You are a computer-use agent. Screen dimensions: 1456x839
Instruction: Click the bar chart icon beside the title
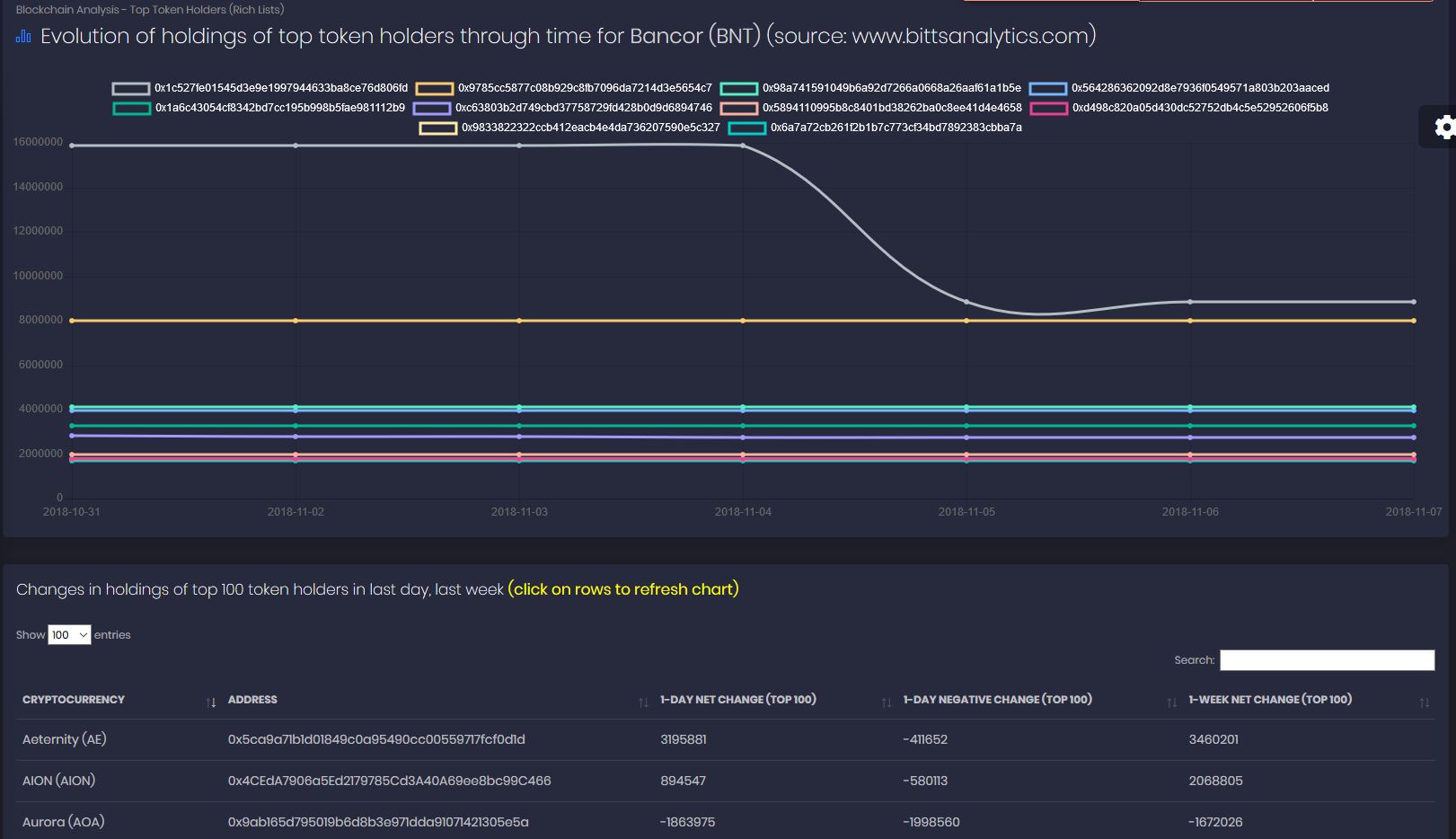tap(24, 37)
